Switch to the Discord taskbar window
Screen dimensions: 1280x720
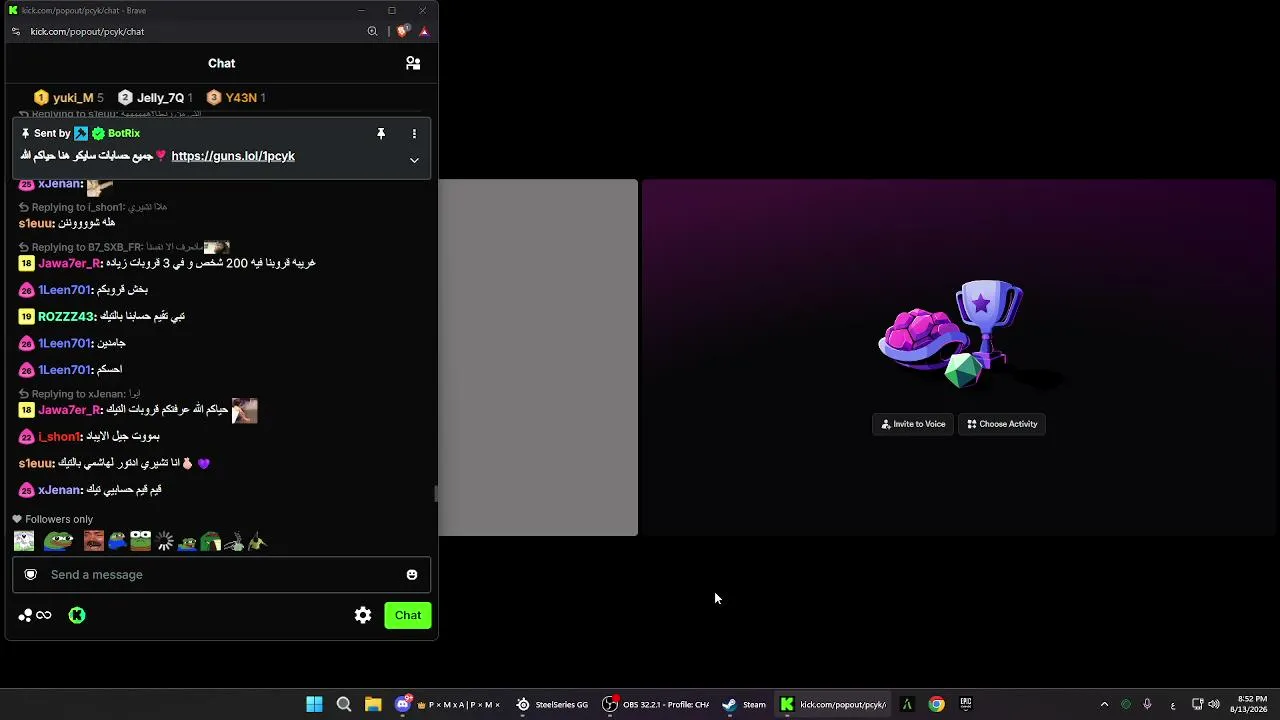coord(448,704)
